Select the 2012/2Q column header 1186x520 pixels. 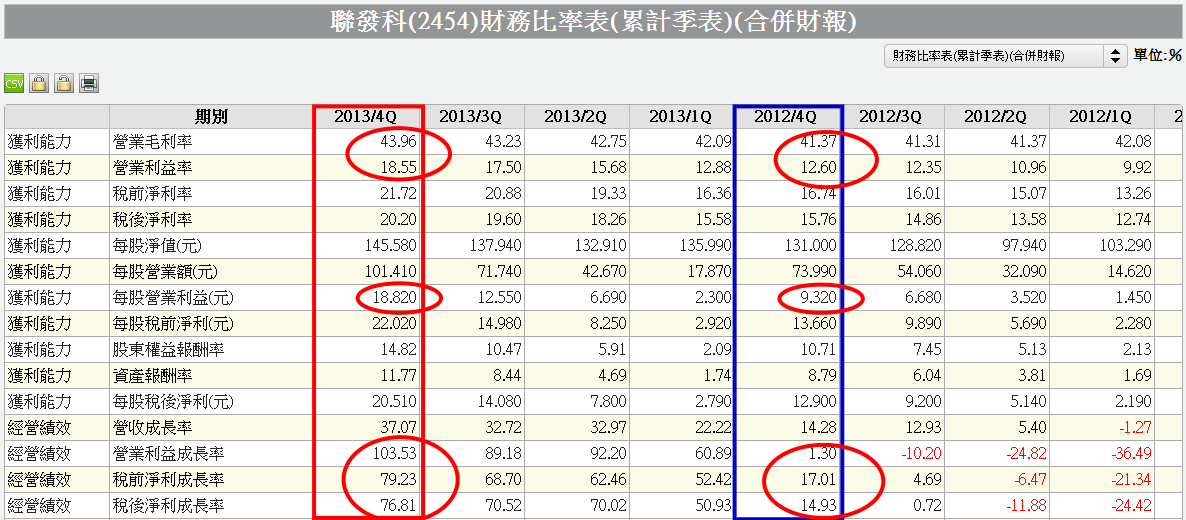tap(997, 117)
